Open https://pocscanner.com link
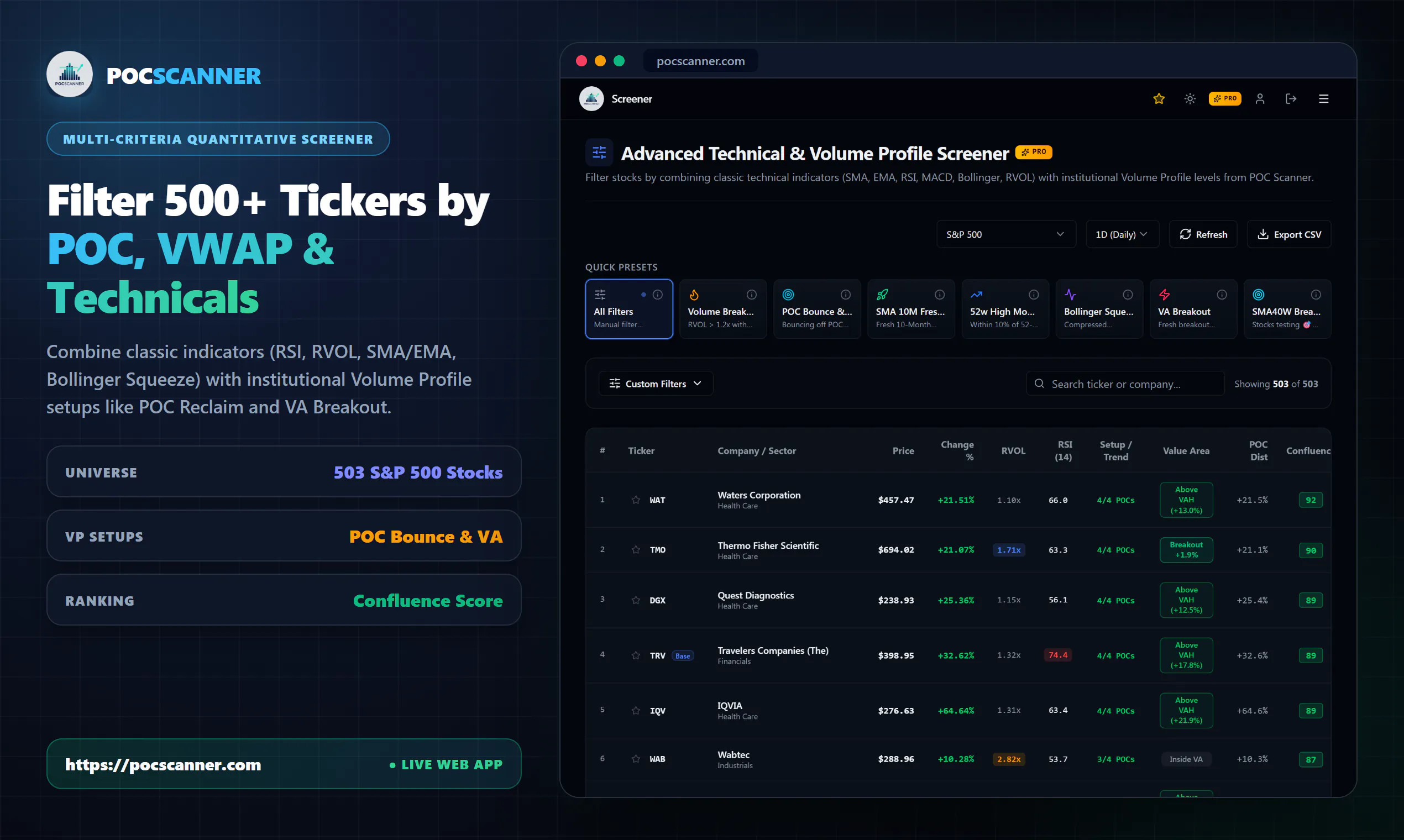This screenshot has height=840, width=1404. [x=163, y=764]
